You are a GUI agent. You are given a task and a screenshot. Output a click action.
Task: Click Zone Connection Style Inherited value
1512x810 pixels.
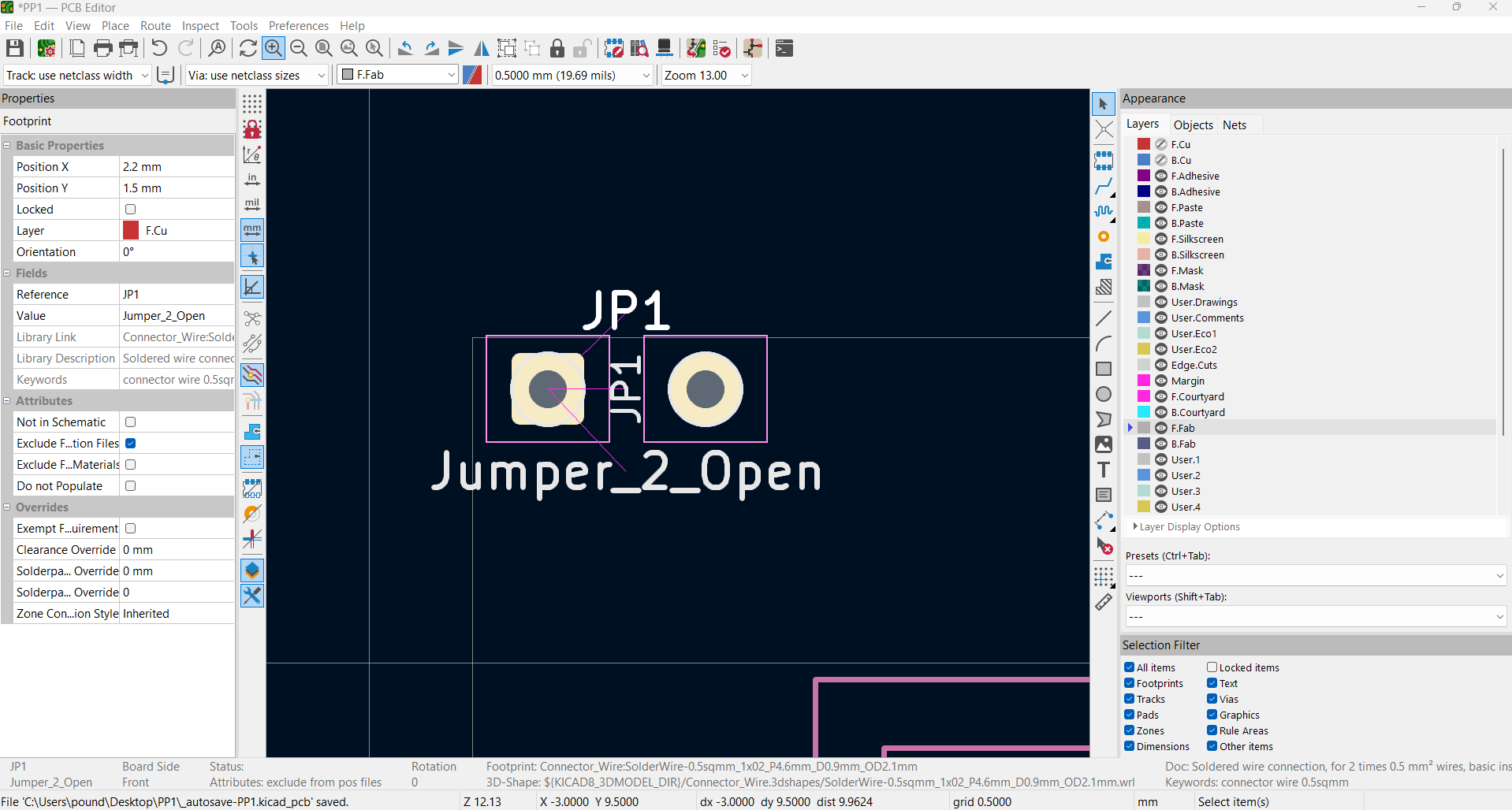pyautogui.click(x=177, y=613)
